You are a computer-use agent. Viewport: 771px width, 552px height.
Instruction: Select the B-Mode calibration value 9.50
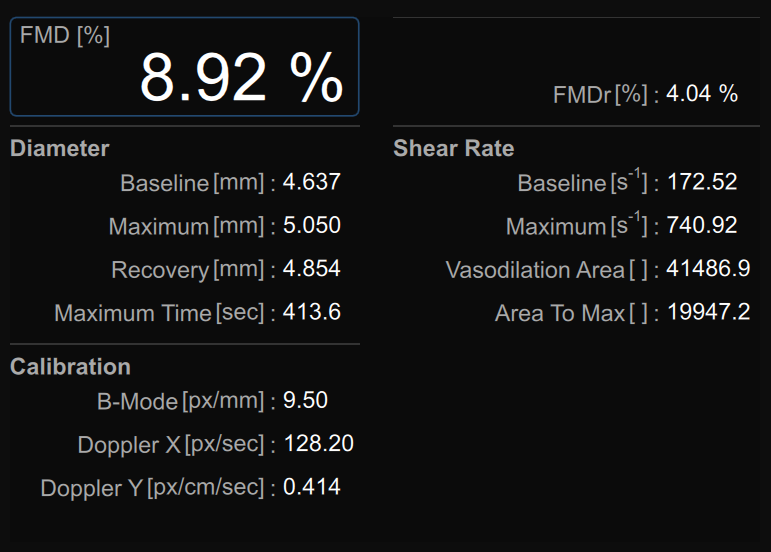[x=306, y=400]
